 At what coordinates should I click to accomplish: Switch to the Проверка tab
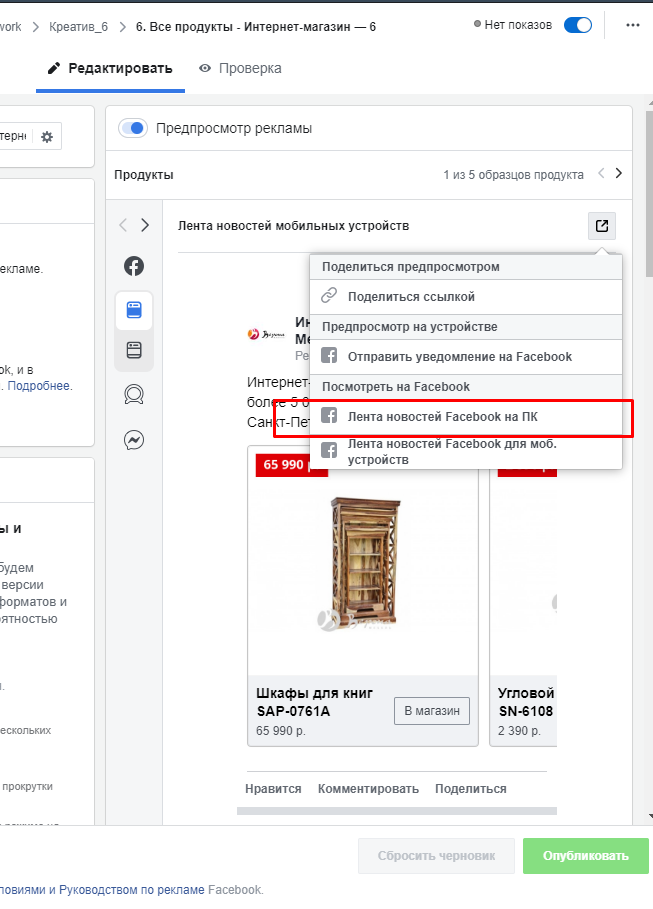(240, 68)
